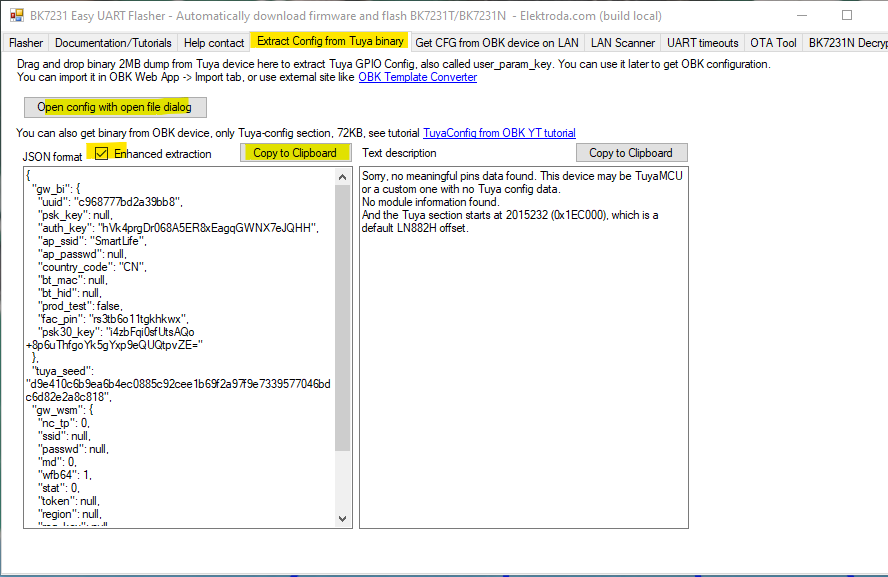Click the JSON scrollbar up arrow

[342, 177]
